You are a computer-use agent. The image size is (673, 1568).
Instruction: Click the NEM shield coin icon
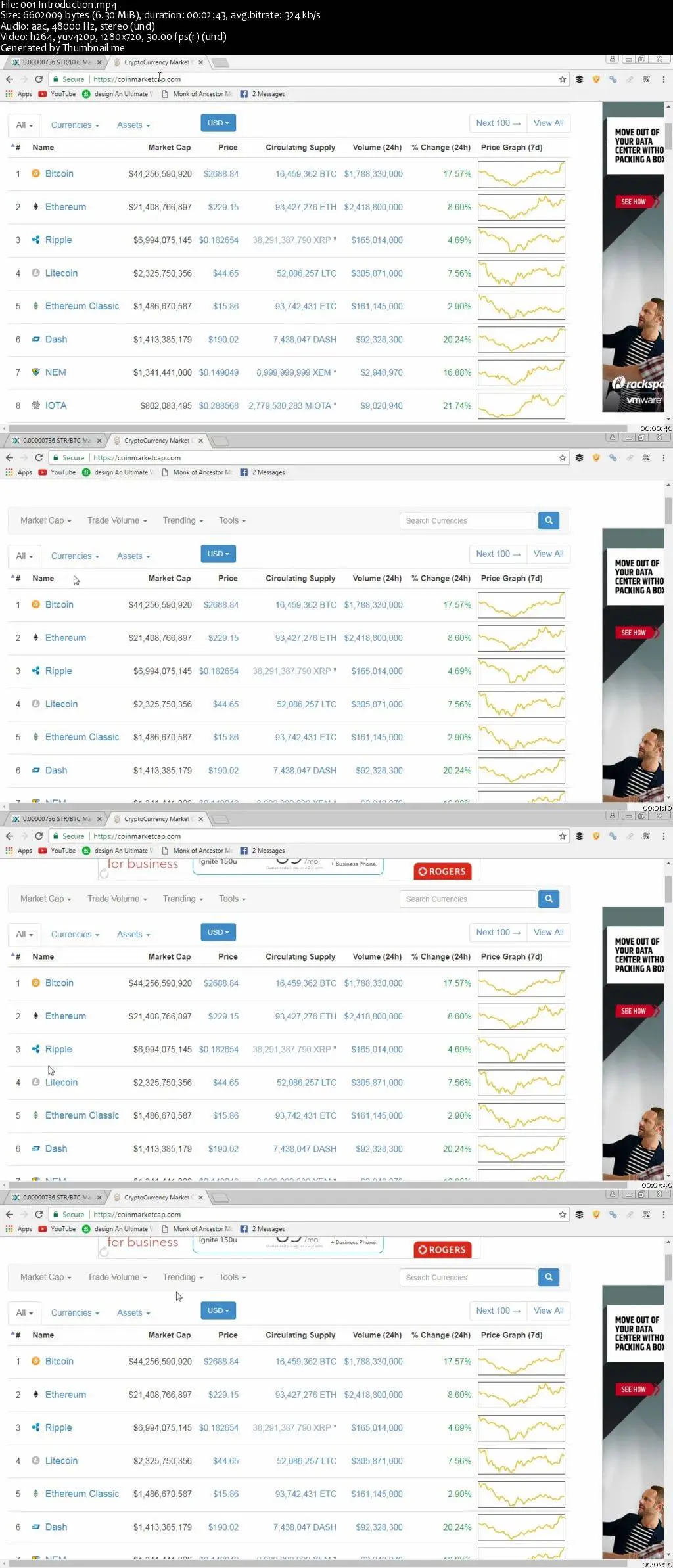click(35, 372)
